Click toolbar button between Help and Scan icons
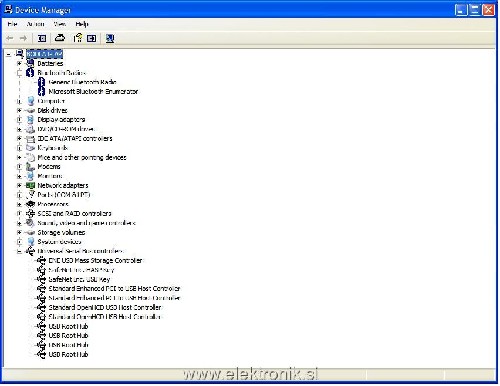Screen dimensions: 500x386 pyautogui.click(x=91, y=38)
